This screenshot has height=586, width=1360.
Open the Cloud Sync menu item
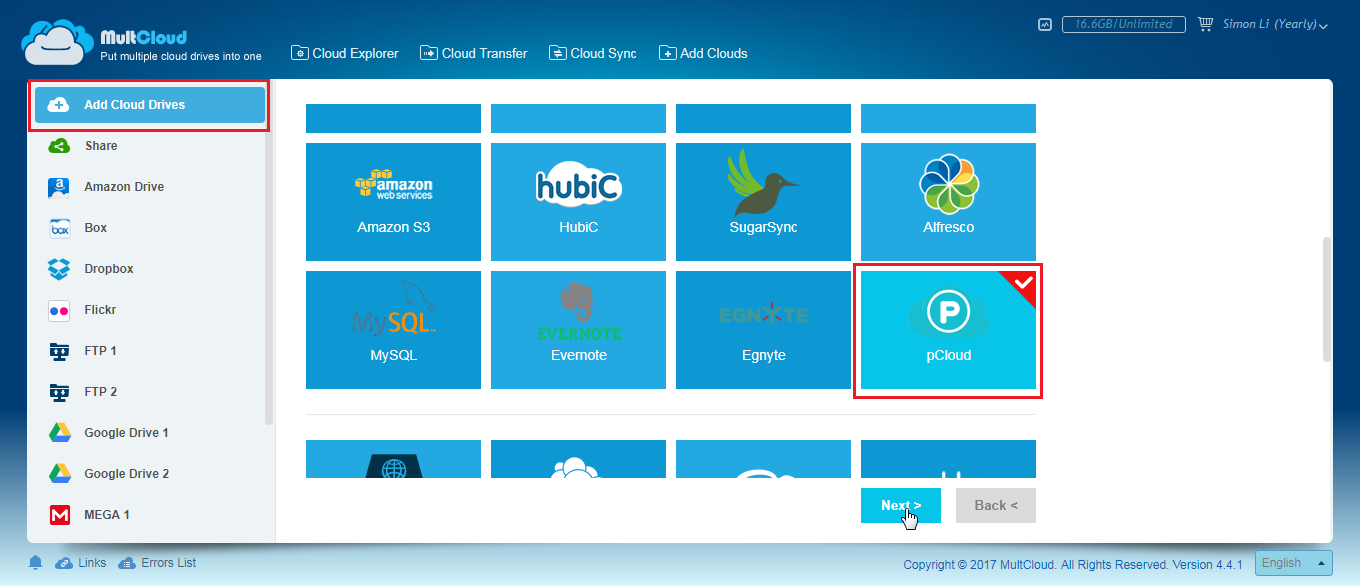coord(592,53)
